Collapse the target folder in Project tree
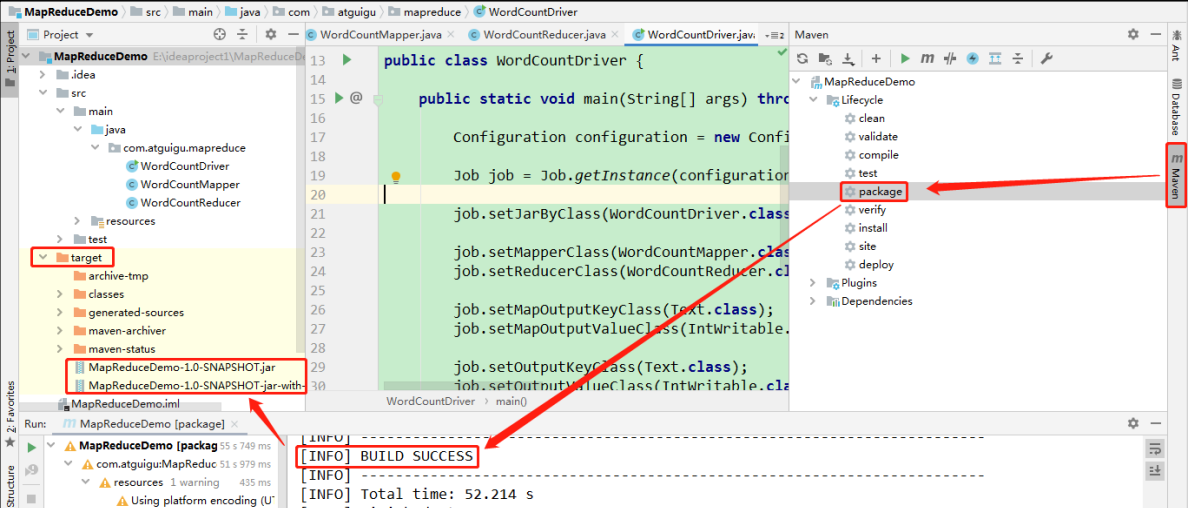 click(x=43, y=257)
